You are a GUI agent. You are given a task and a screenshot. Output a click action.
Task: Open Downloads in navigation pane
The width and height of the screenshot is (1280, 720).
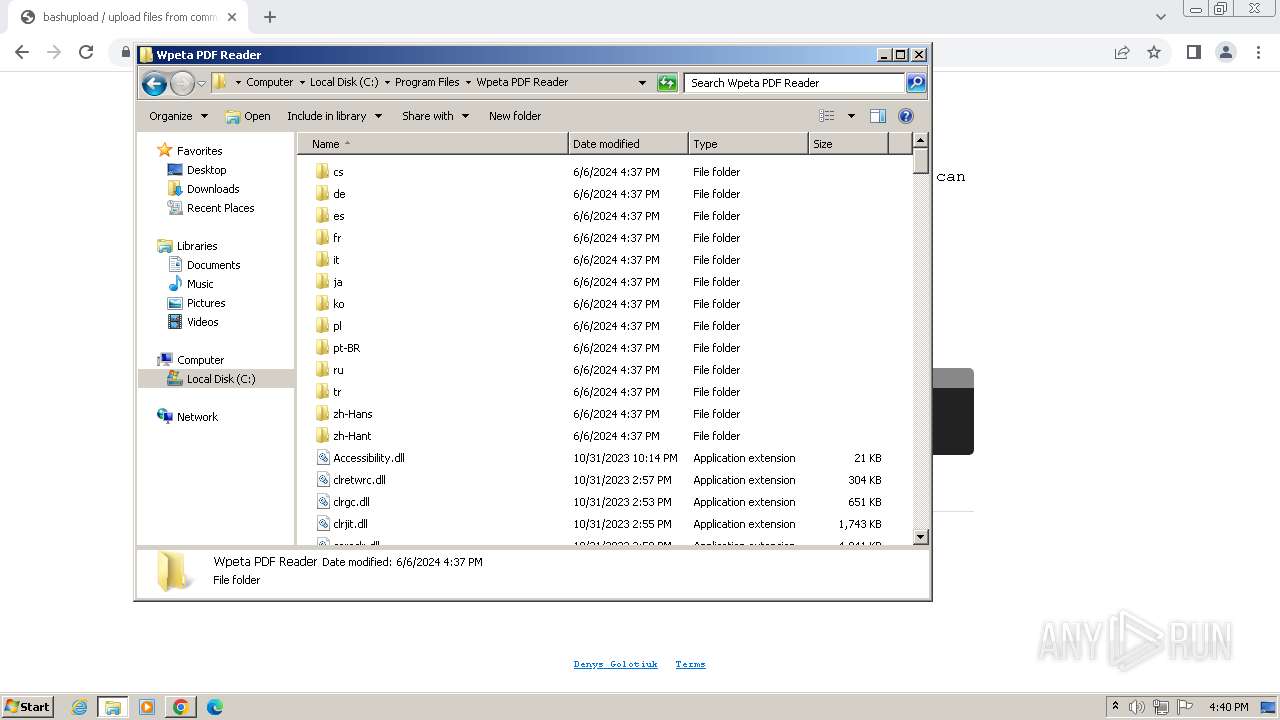point(213,189)
